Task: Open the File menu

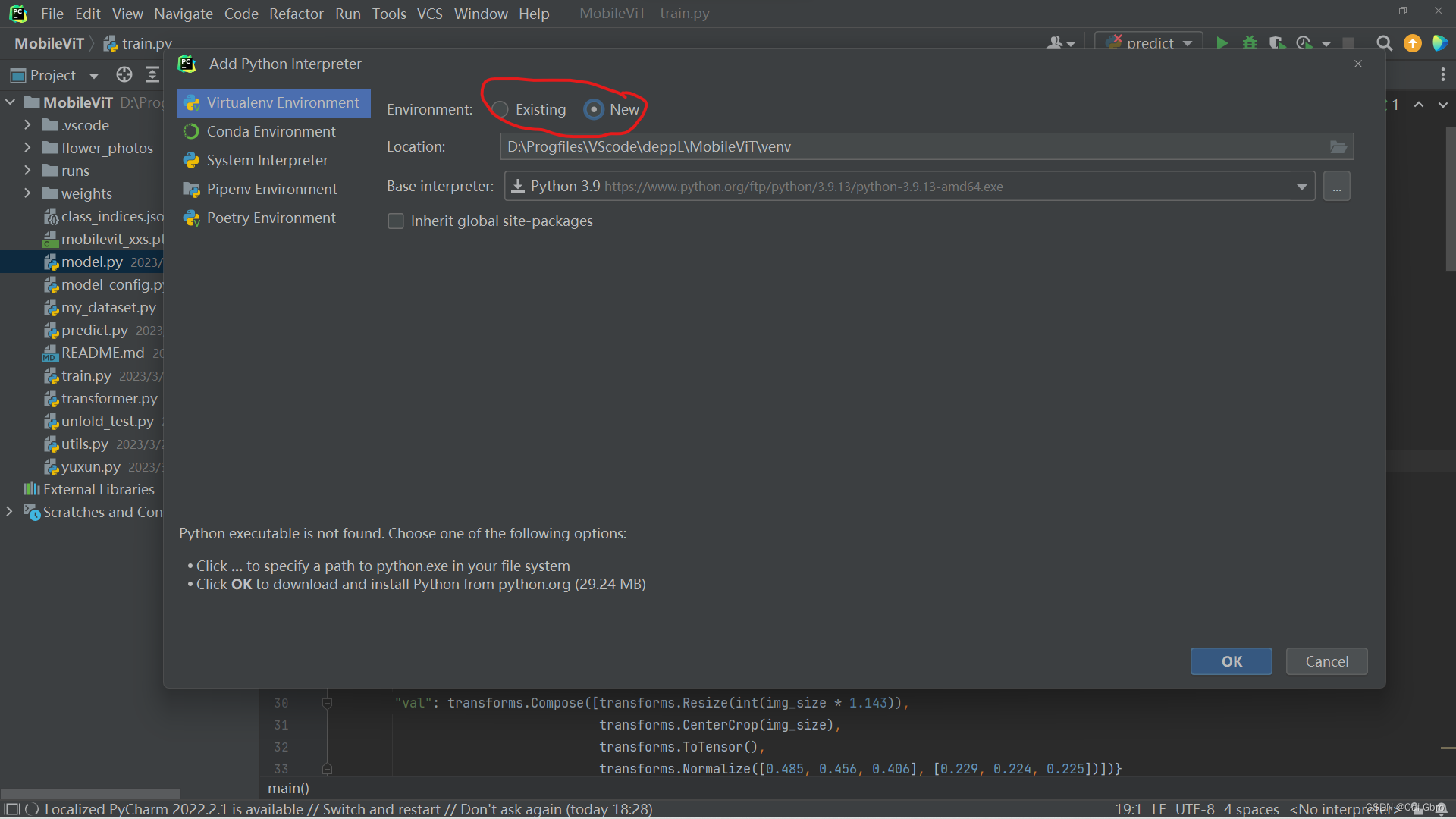Action: (x=52, y=14)
